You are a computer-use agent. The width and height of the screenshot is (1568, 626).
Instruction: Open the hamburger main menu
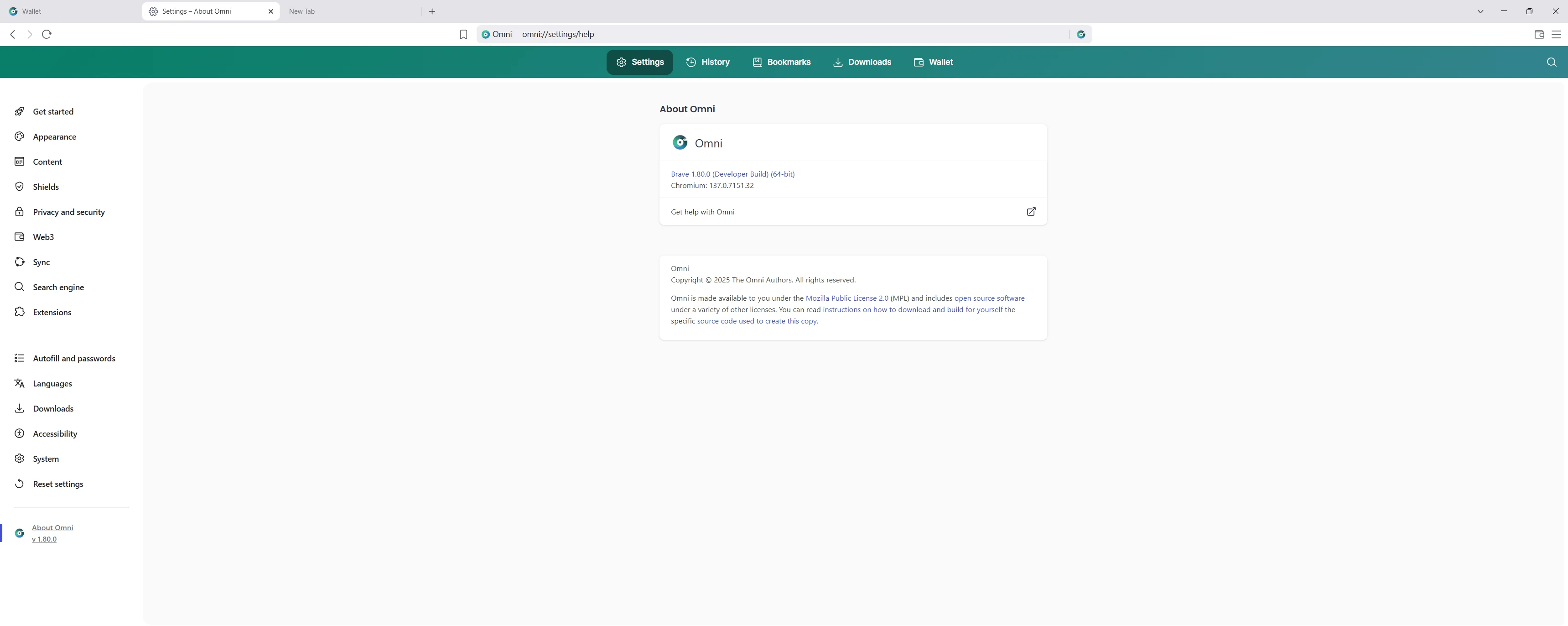pyautogui.click(x=1556, y=35)
